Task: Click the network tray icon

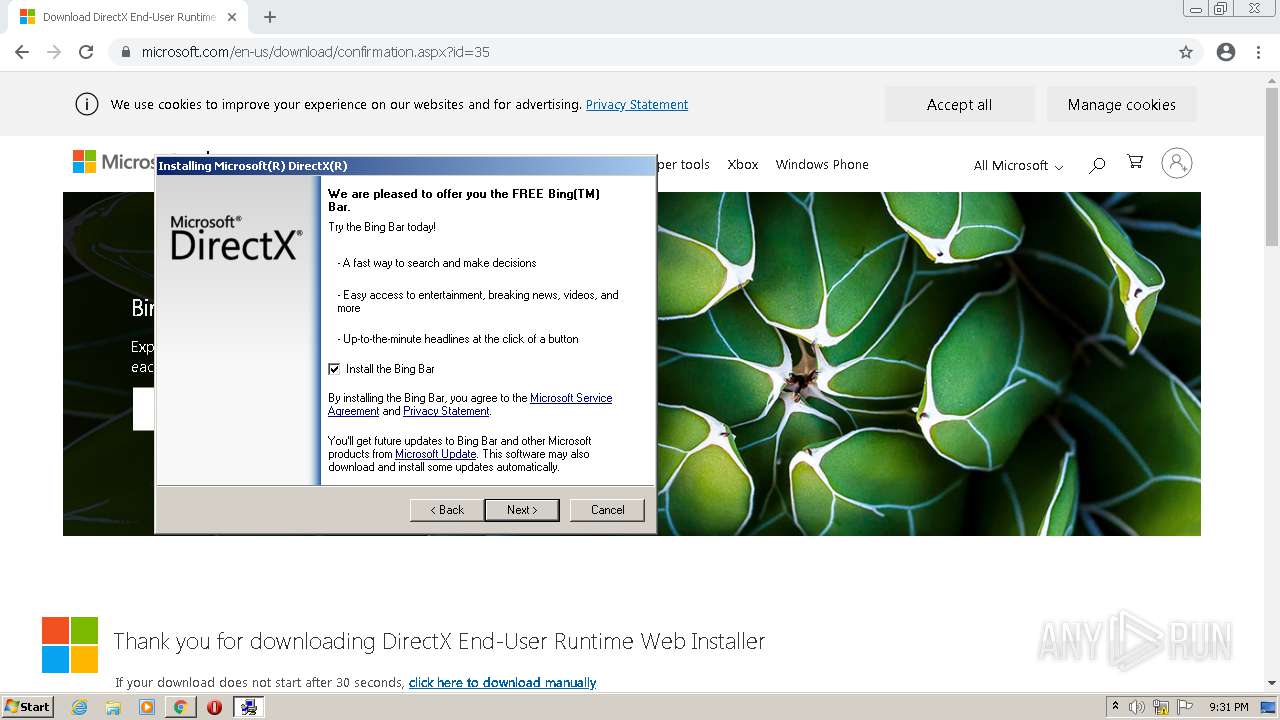Action: pyautogui.click(x=1161, y=707)
